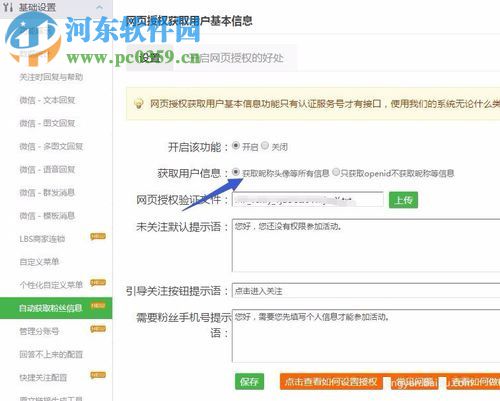This screenshot has width=500, height=401.
Task: Click the lightbulb tip icon in notice
Action: 139,104
